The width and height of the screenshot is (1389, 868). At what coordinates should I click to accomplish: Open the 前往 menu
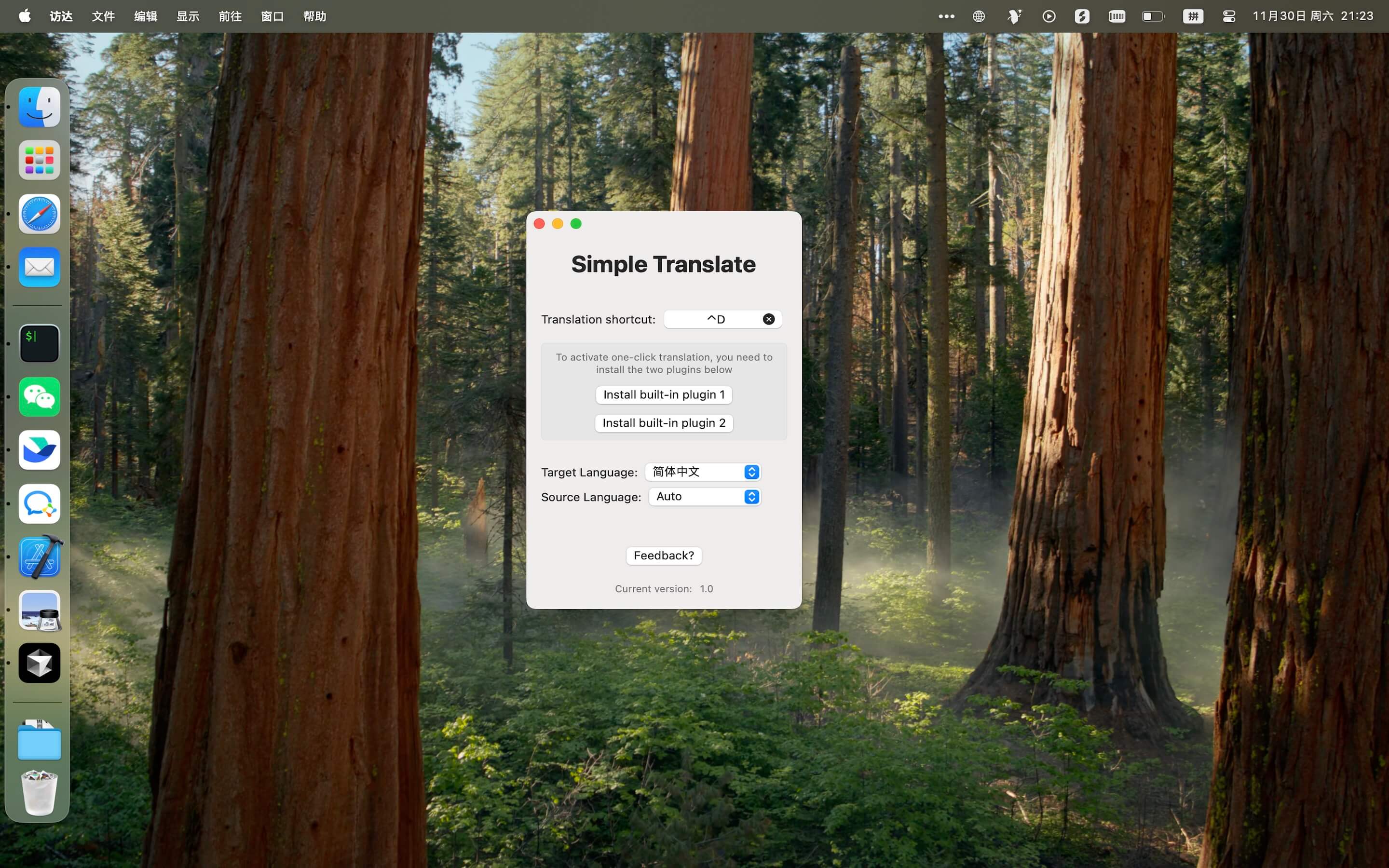click(230, 16)
